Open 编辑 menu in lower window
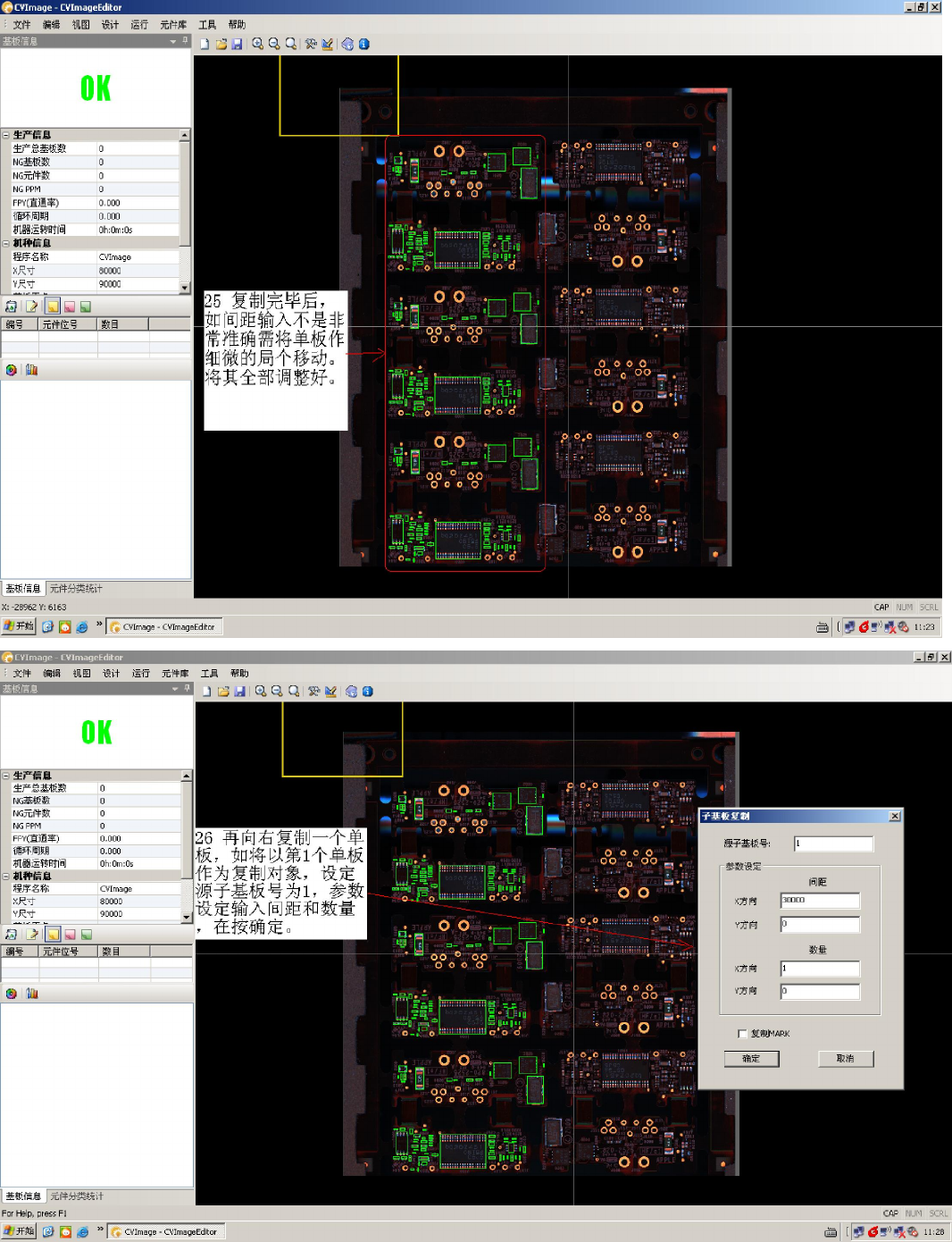 coord(52,674)
